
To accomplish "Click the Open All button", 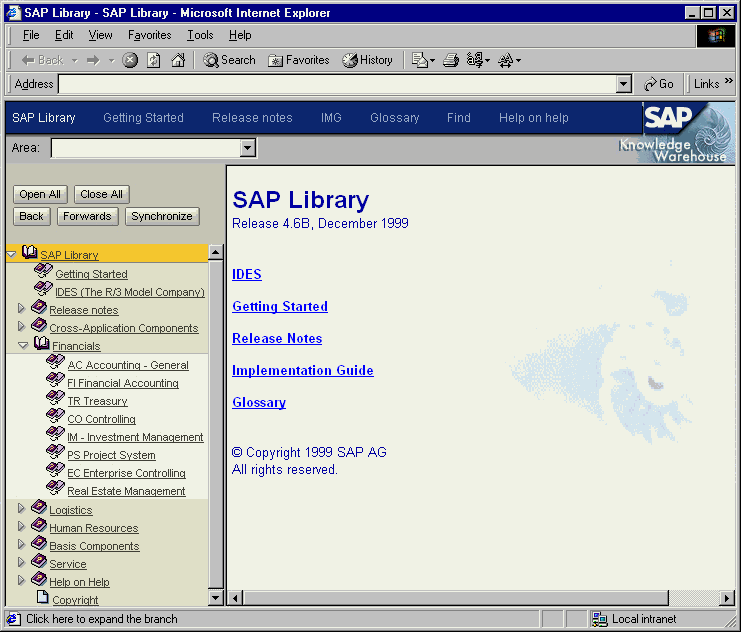I will point(40,194).
